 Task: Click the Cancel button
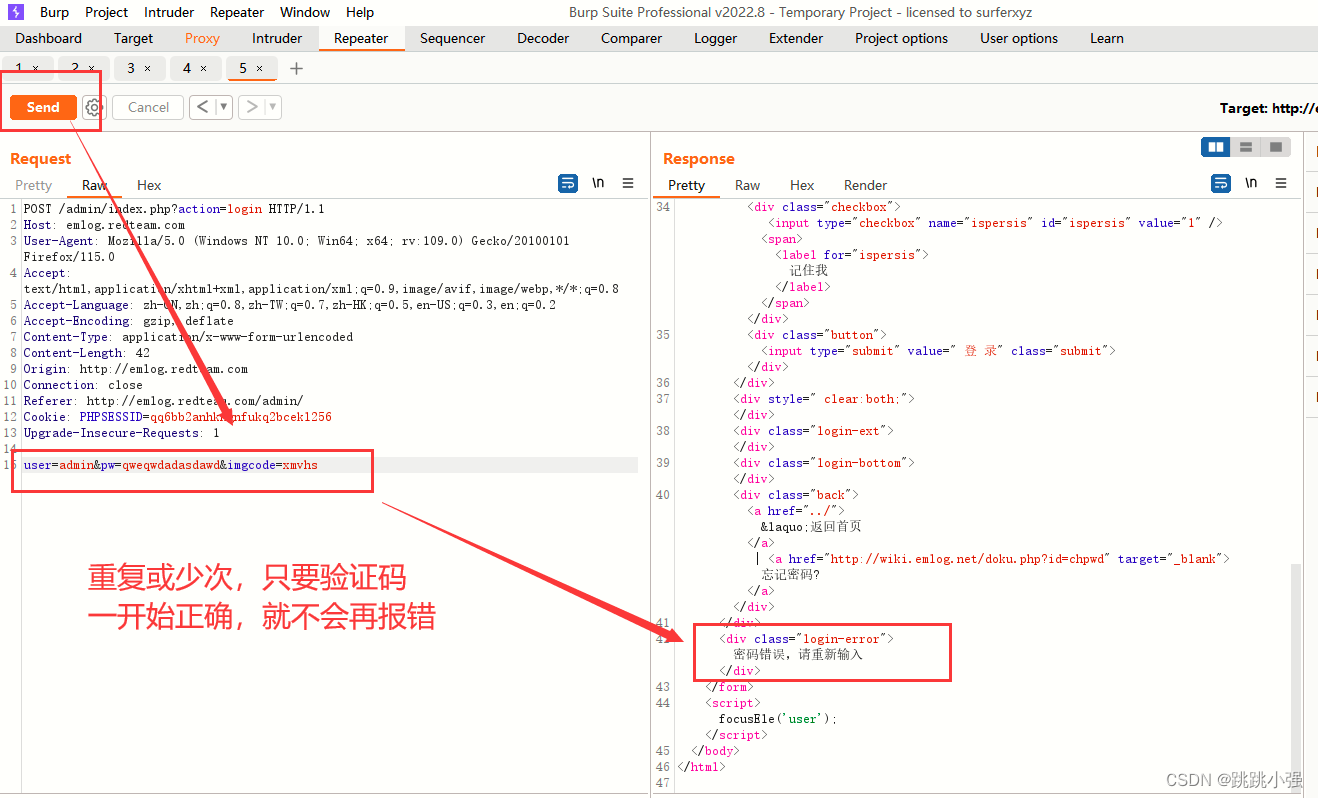coord(148,107)
